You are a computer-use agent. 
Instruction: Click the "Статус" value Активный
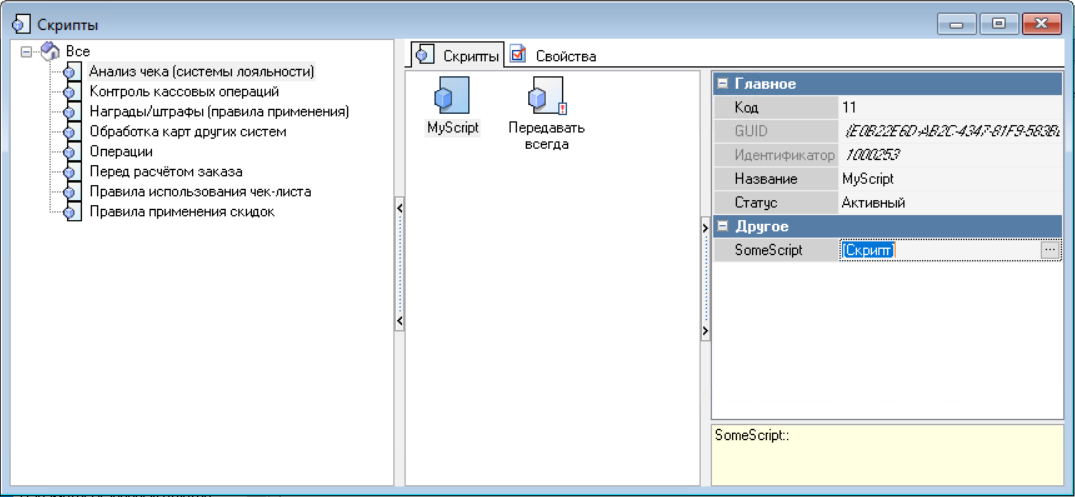[873, 203]
